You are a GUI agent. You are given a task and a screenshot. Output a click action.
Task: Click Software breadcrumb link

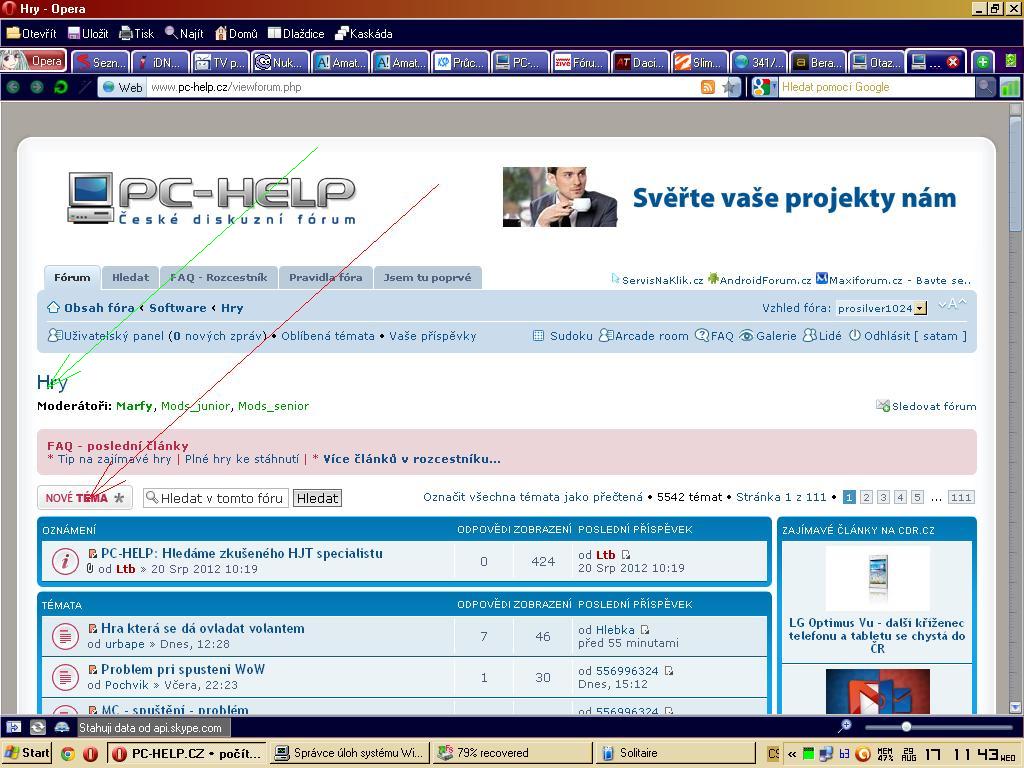click(x=178, y=308)
